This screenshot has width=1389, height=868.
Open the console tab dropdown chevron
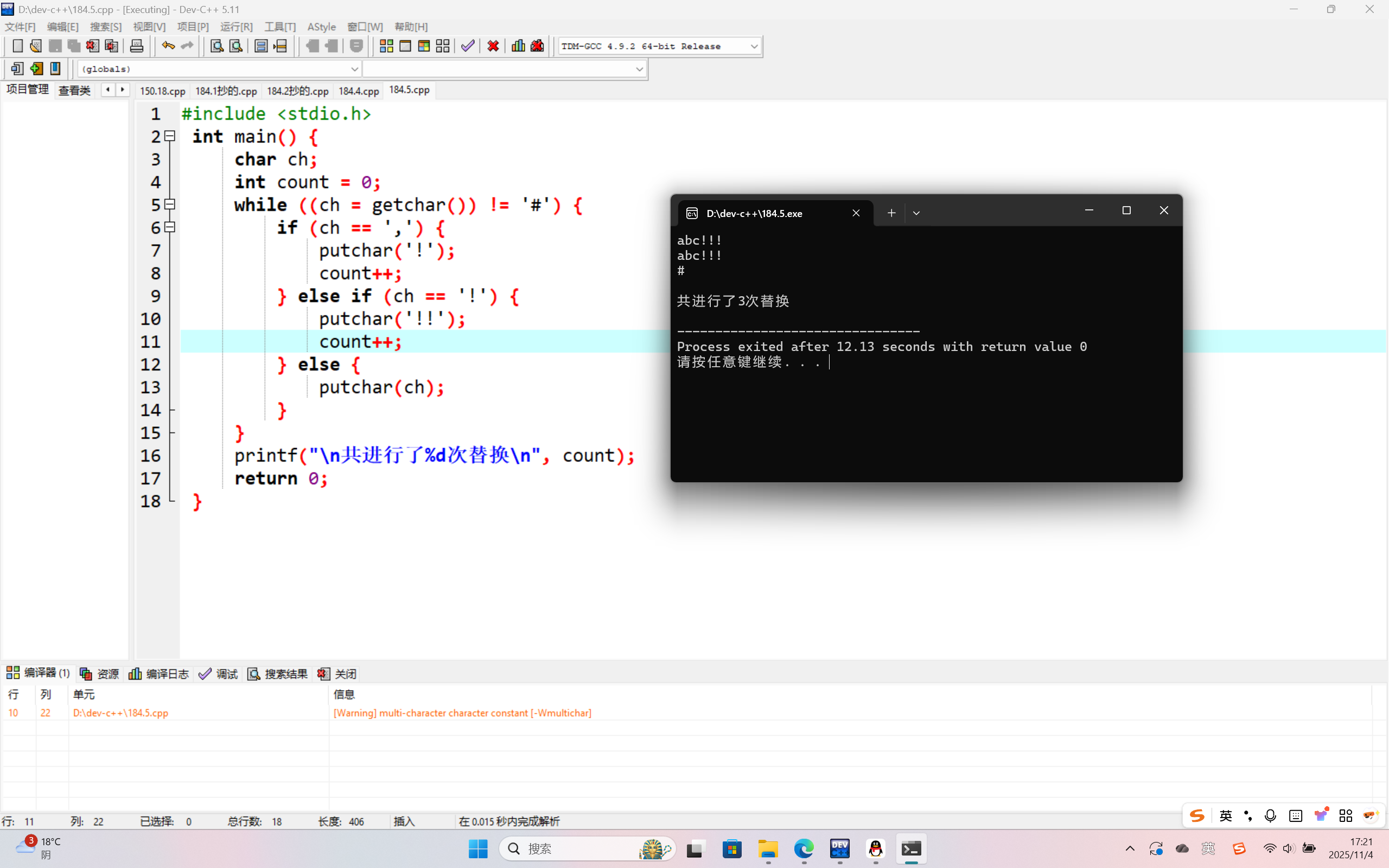tap(916, 213)
